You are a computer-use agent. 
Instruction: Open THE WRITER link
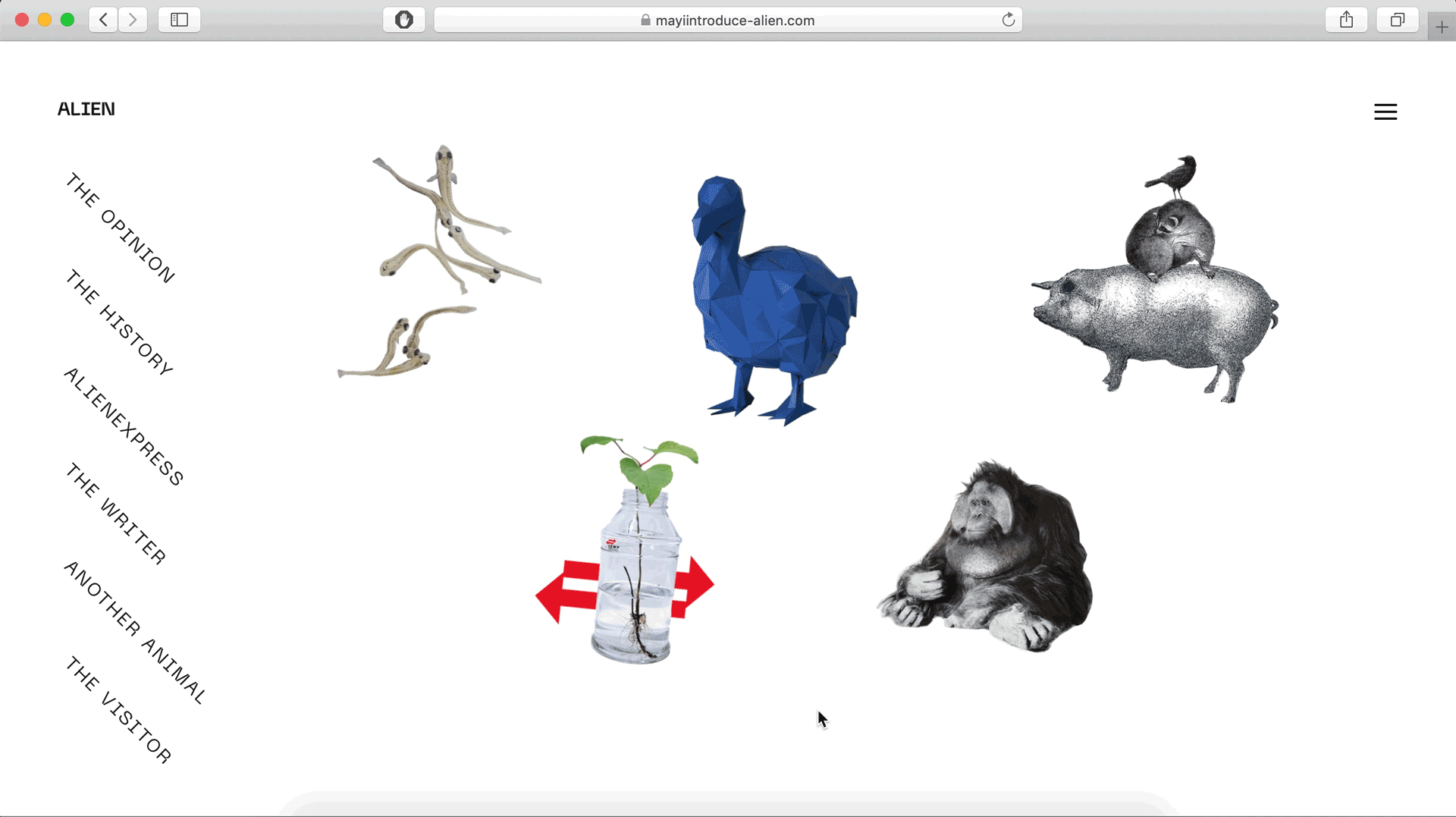click(116, 514)
